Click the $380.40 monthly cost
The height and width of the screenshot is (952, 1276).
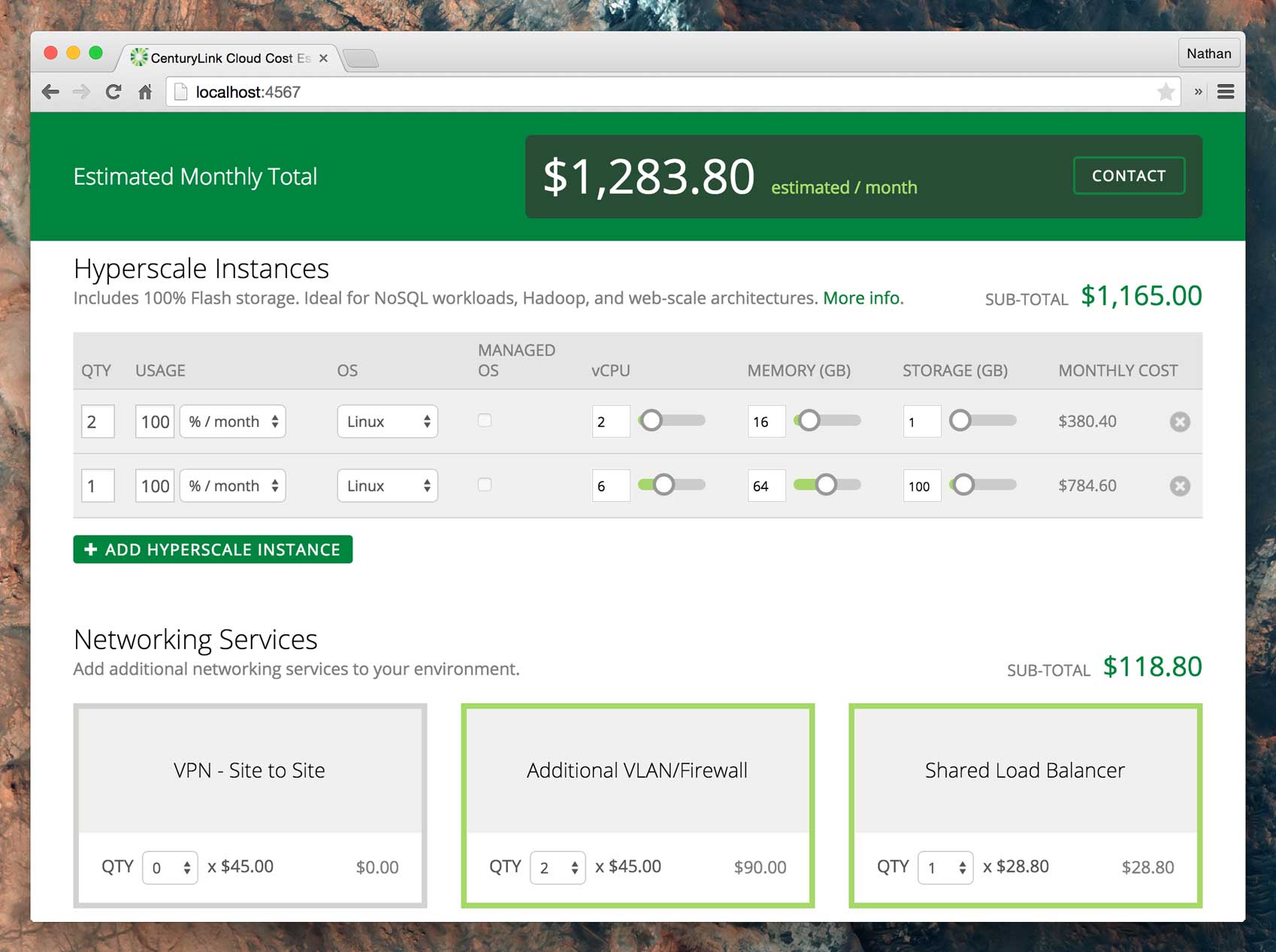coord(1087,422)
